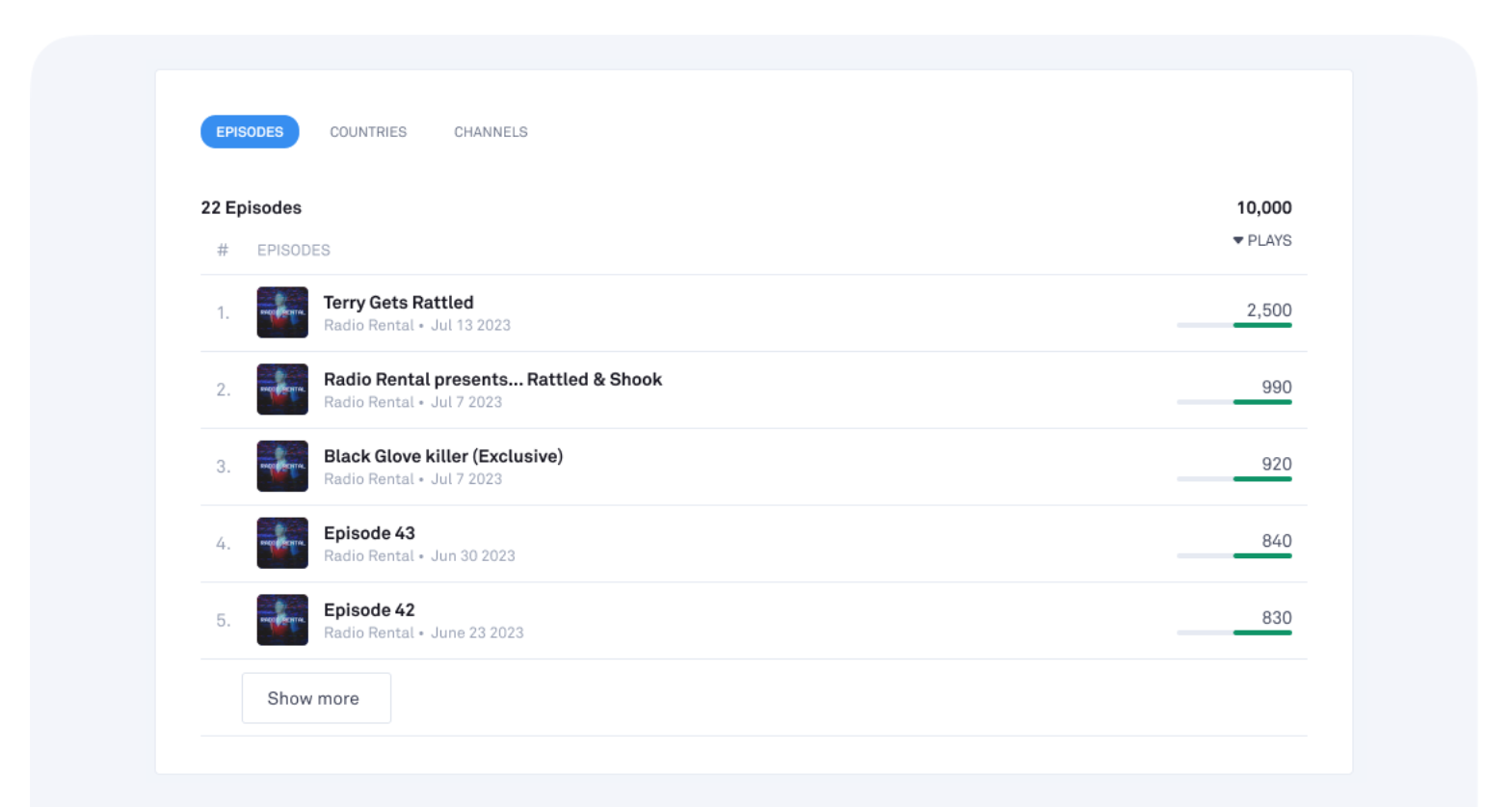Open Episode 42 cover artwork

click(282, 620)
